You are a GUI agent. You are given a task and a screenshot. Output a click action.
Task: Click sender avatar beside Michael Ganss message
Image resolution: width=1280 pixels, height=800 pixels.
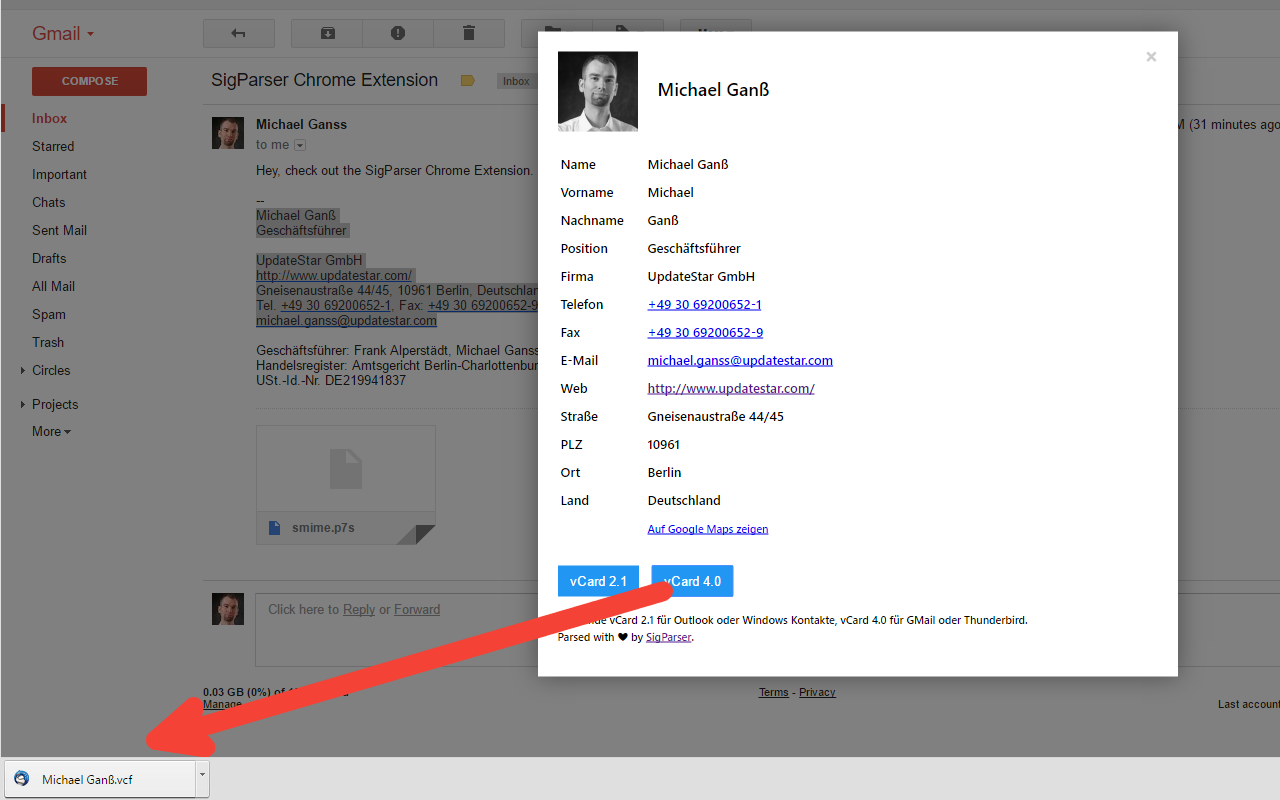coord(228,133)
